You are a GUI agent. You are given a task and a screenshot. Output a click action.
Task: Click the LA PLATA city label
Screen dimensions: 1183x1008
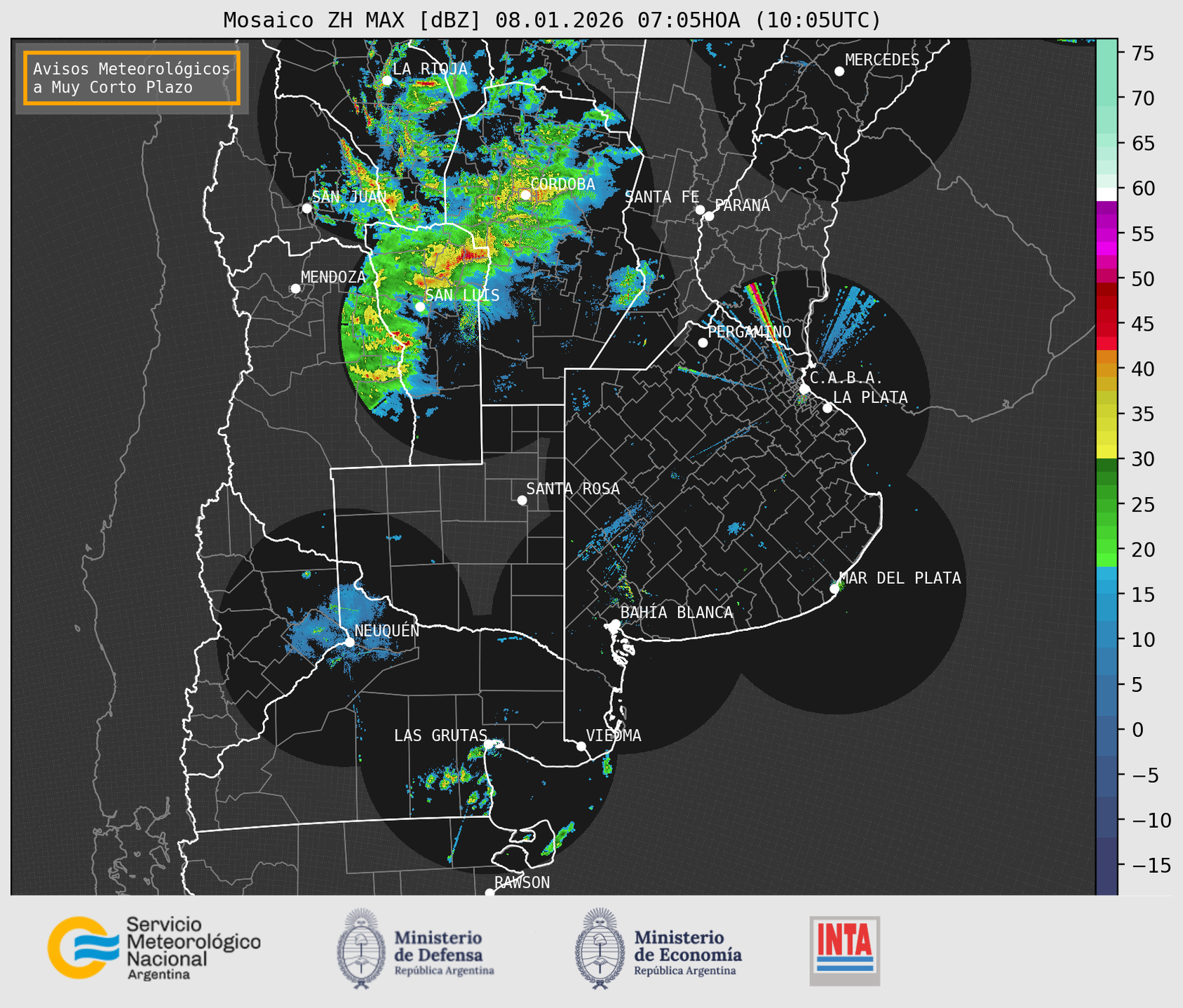[870, 397]
